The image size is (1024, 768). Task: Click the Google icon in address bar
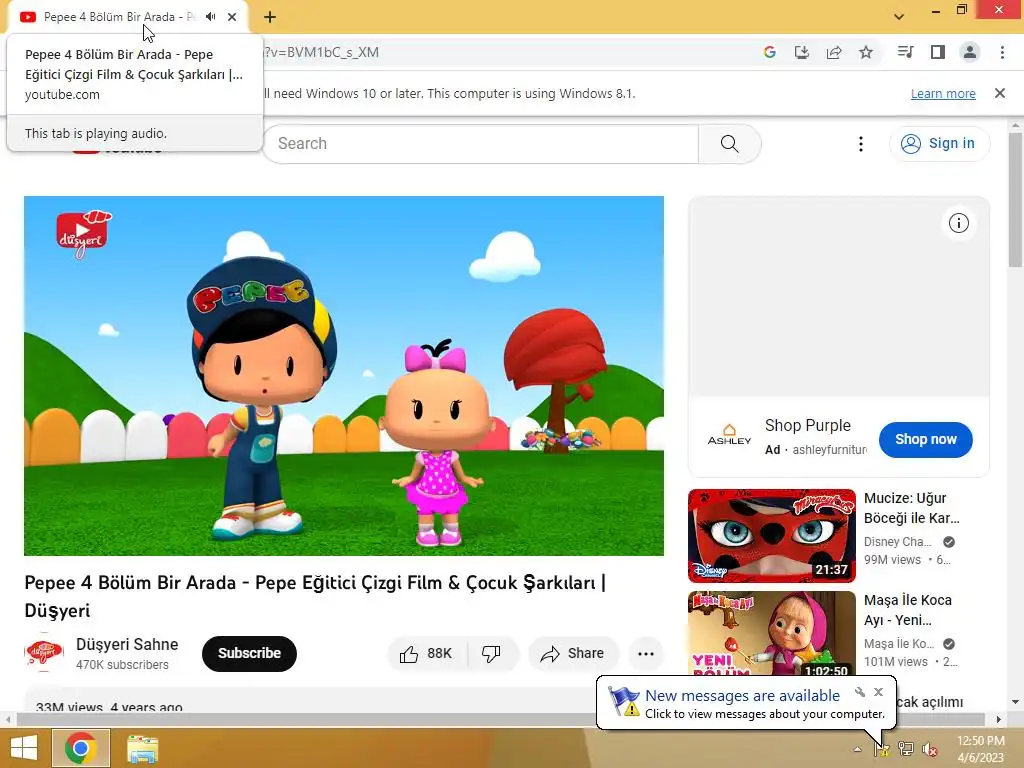769,52
